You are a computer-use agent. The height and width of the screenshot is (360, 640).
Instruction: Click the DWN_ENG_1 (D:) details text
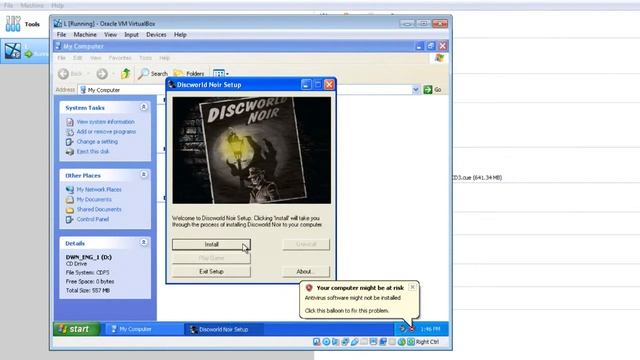(89, 257)
